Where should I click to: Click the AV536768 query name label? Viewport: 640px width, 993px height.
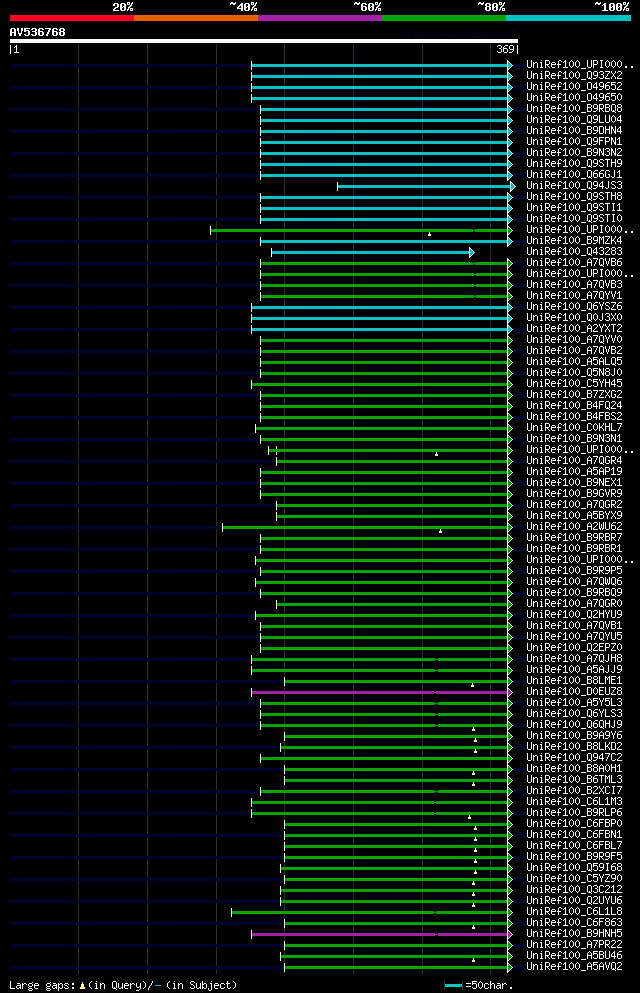(x=37, y=32)
